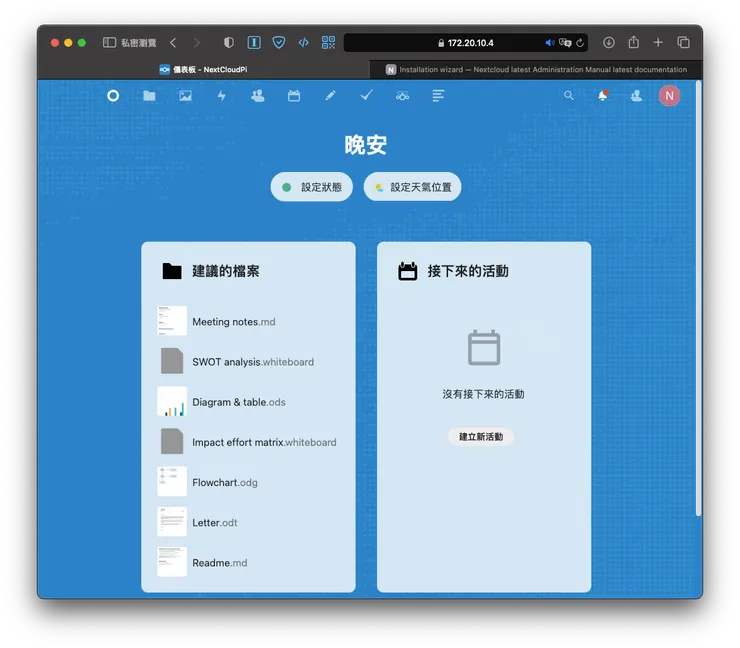Click the Safari share icon
Viewport: 740px width, 648px height.
point(633,42)
